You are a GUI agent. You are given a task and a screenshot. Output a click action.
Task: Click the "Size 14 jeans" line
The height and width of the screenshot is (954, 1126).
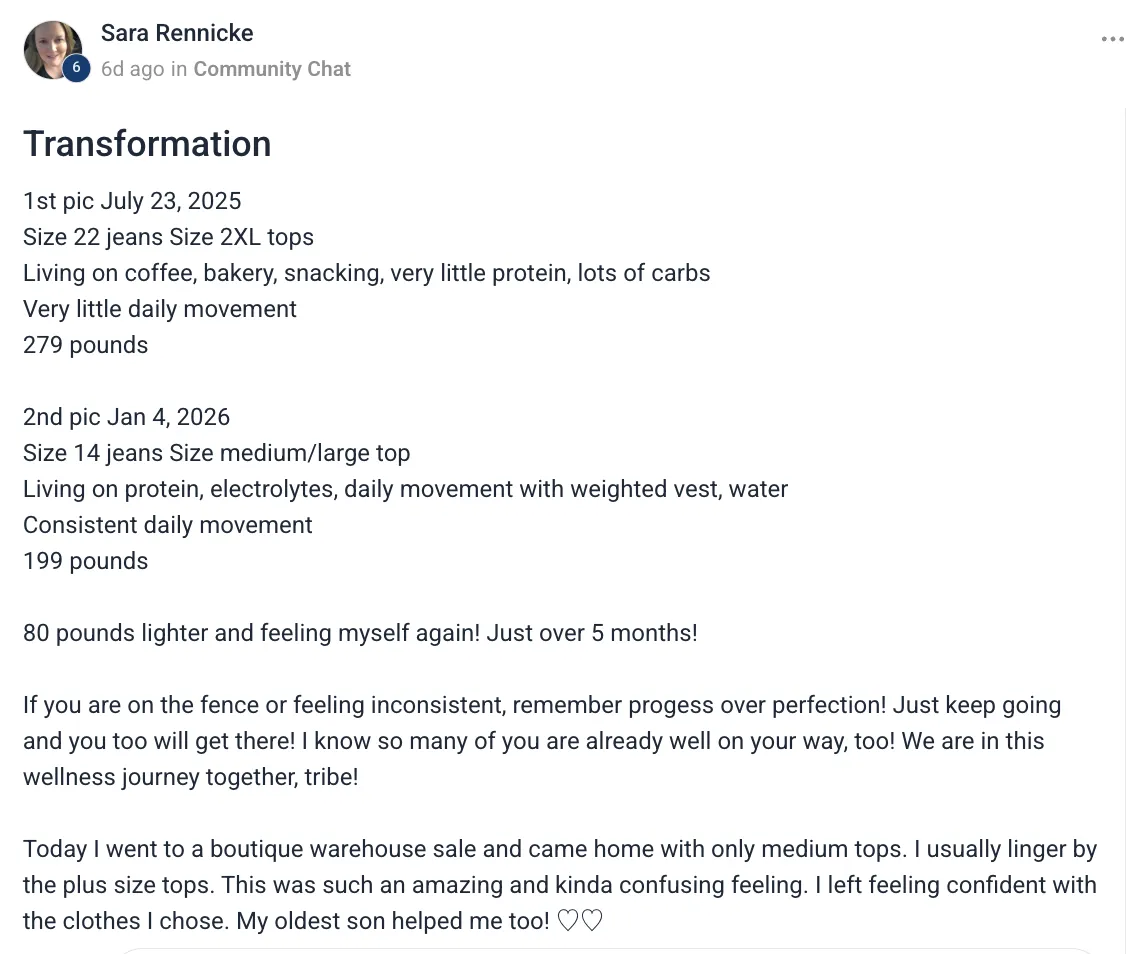[216, 453]
